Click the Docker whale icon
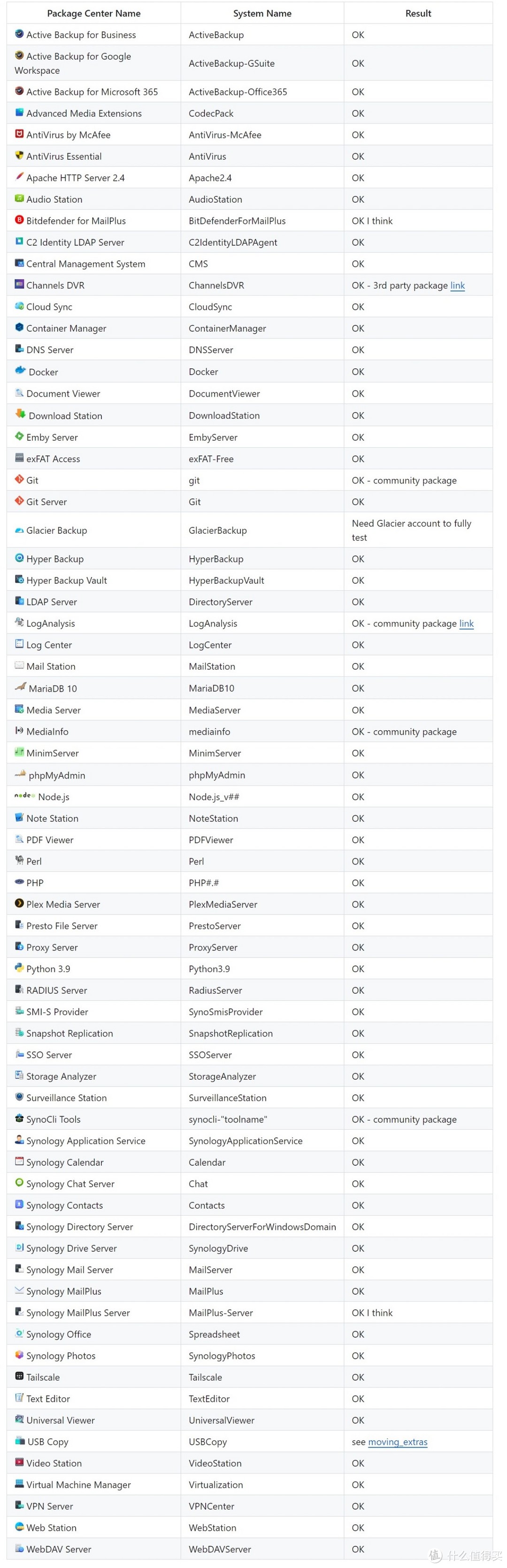 [21, 371]
